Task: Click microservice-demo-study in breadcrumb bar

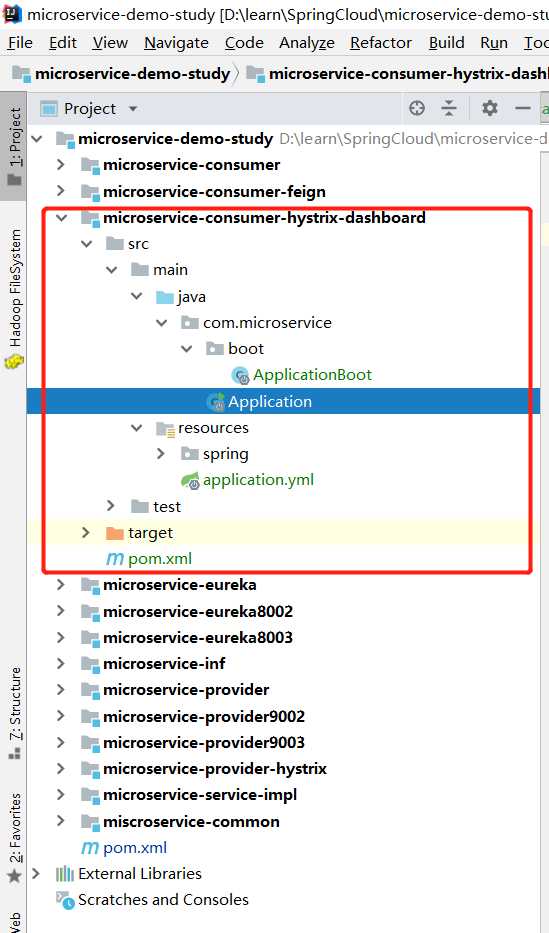Action: coord(132,74)
